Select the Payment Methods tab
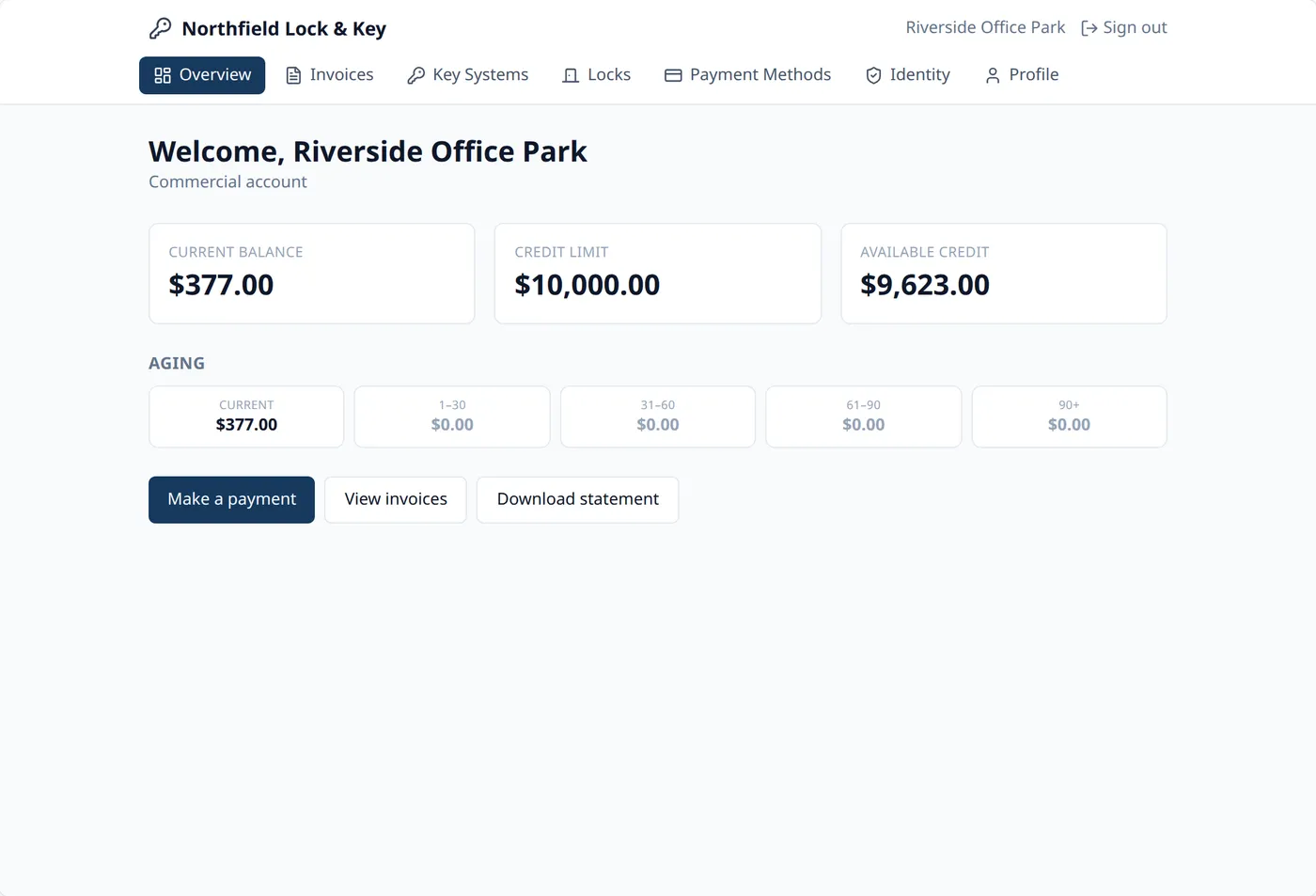1316x896 pixels. point(747,75)
